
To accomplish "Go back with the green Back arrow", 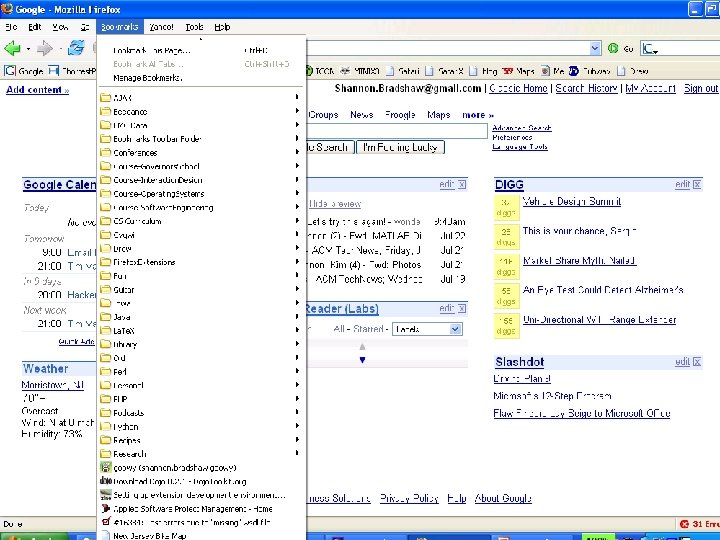I will click(12, 48).
